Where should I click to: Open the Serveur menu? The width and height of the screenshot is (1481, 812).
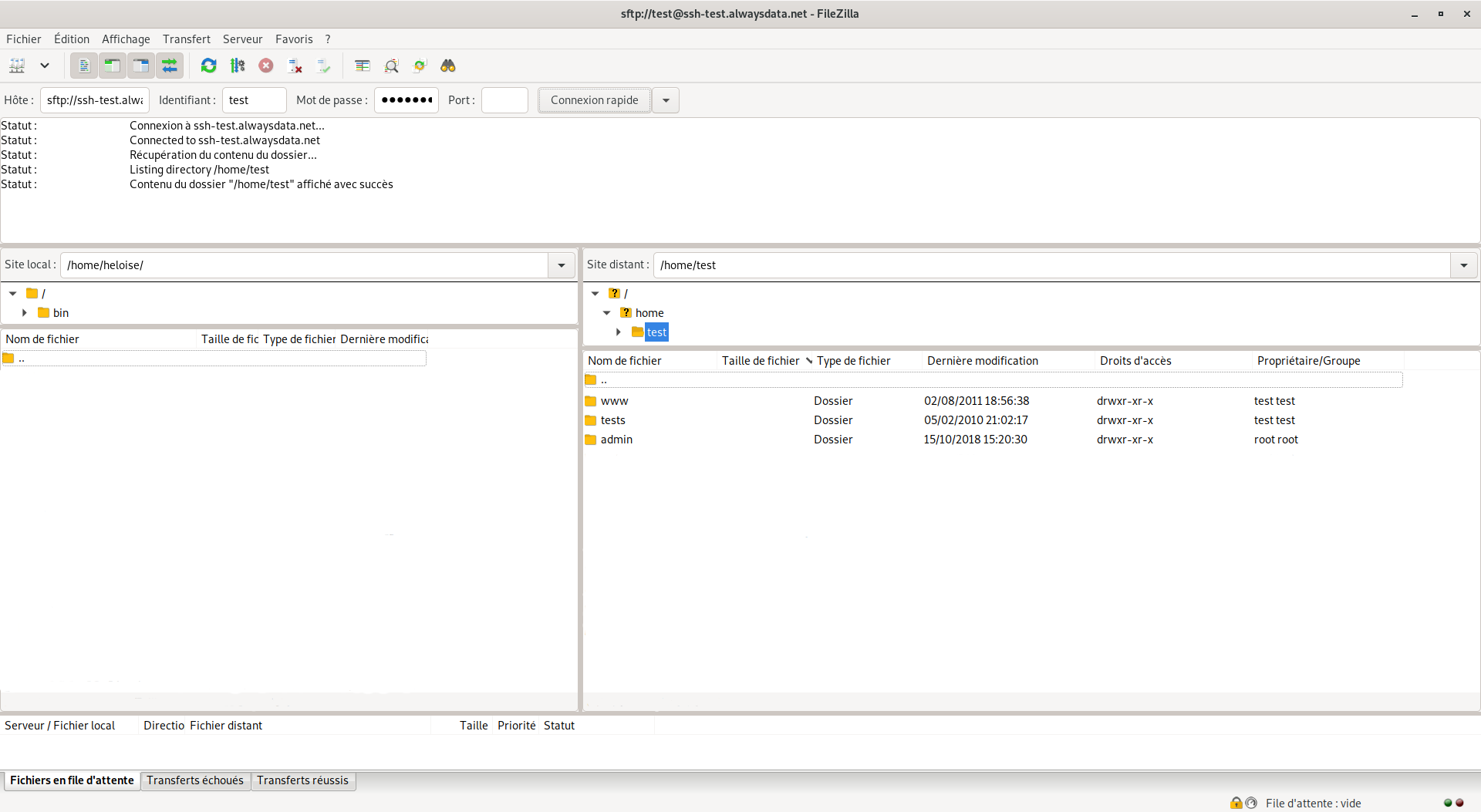(242, 39)
